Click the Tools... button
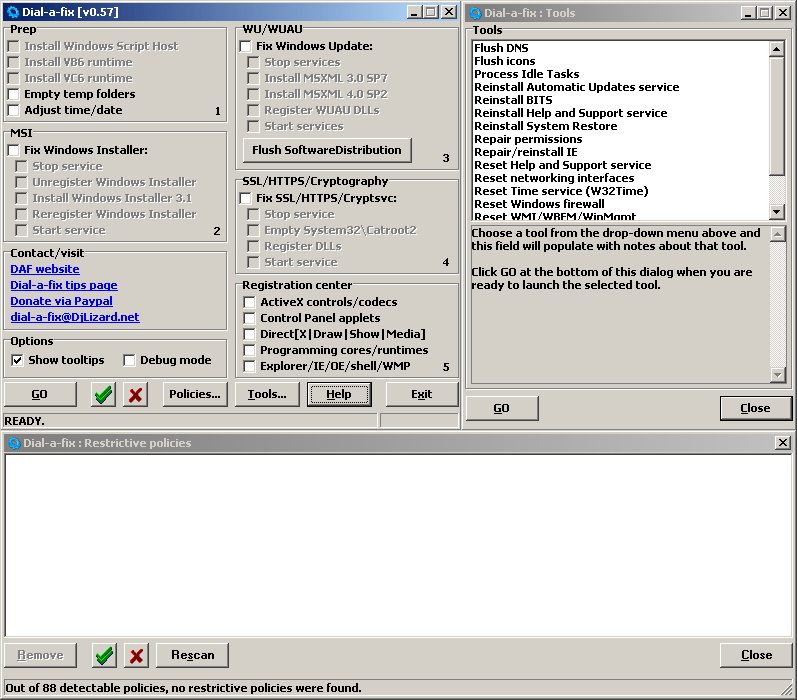797x700 pixels. click(x=267, y=394)
